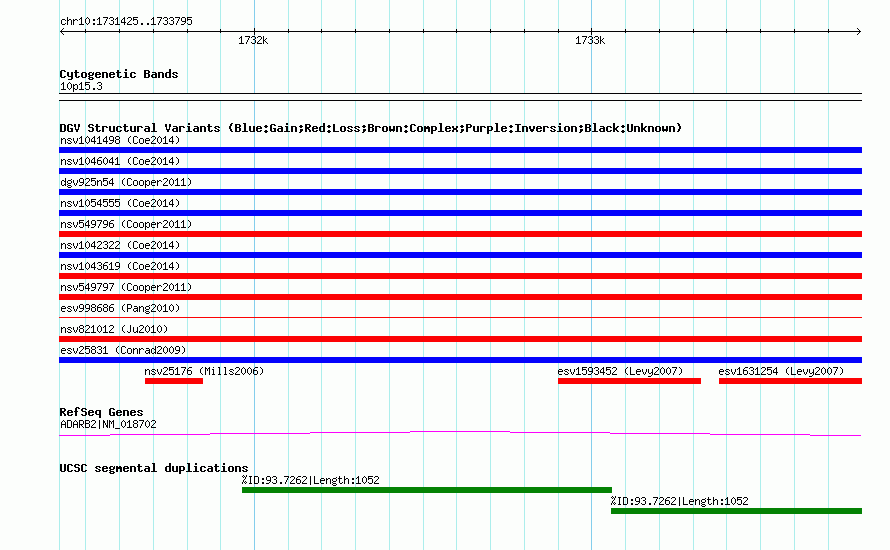Click the UCSC segmental duplications track title
This screenshot has width=890, height=550.
[x=154, y=468]
